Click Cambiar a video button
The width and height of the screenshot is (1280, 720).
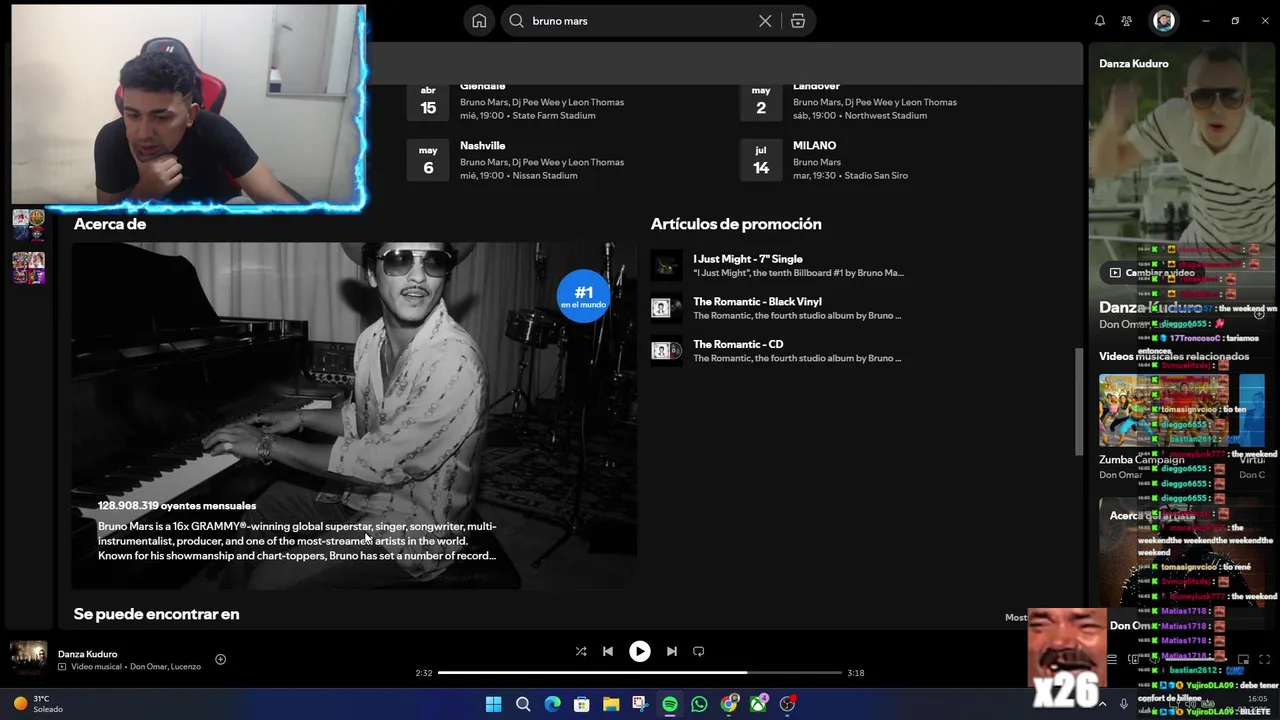coord(1152,272)
